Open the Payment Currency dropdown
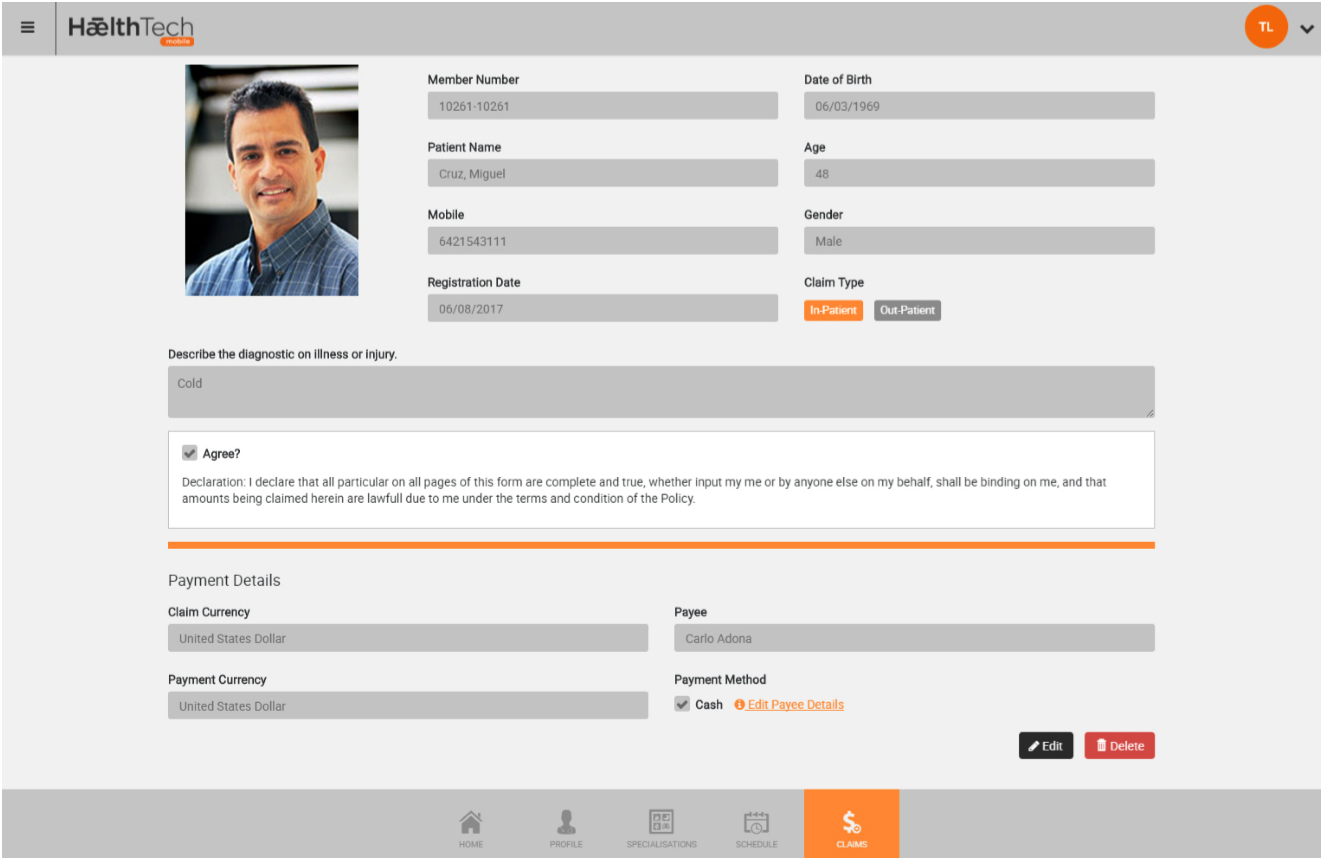This screenshot has width=1324, height=865. tap(407, 706)
